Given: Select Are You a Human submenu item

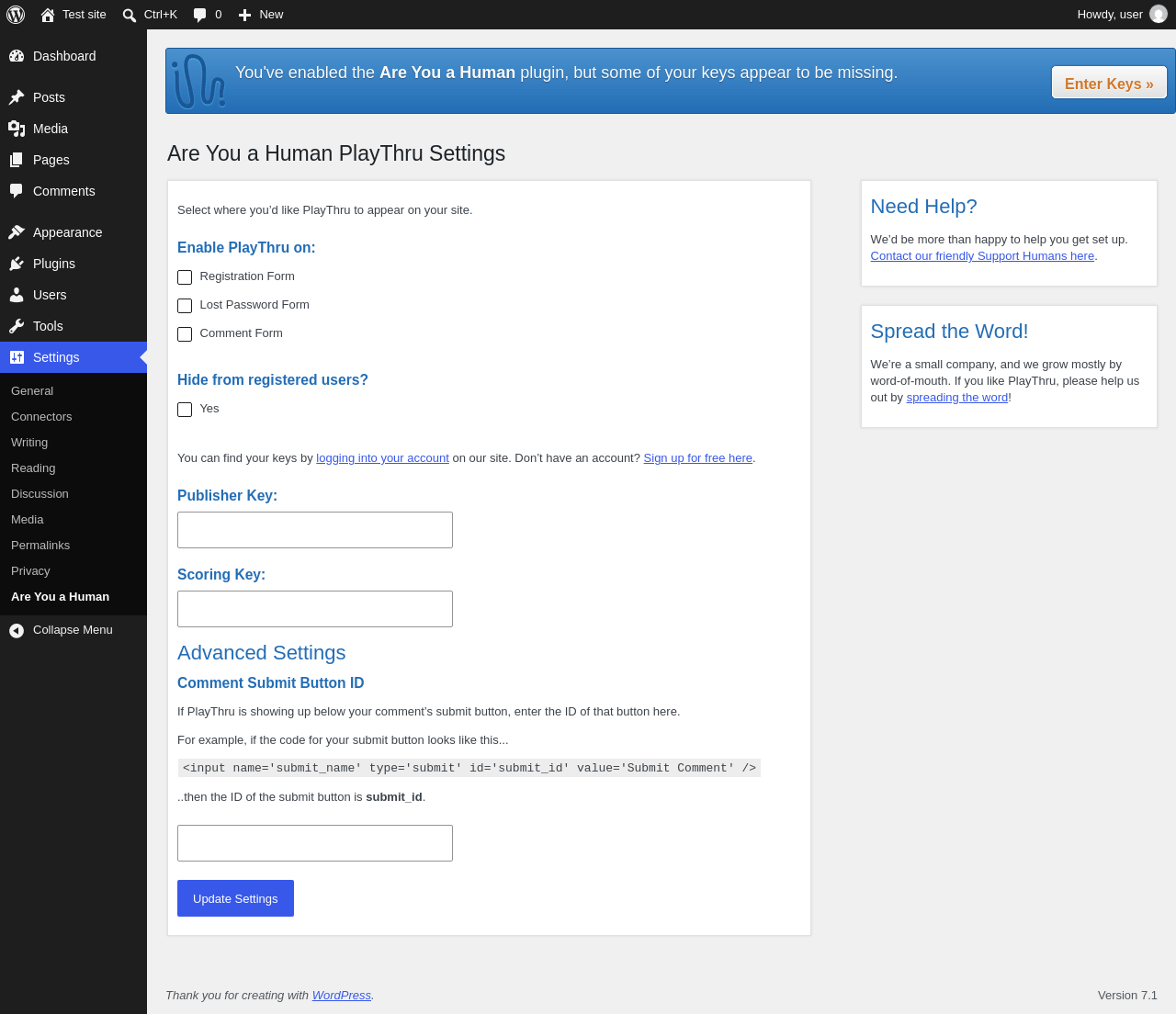Looking at the screenshot, I should [61, 597].
